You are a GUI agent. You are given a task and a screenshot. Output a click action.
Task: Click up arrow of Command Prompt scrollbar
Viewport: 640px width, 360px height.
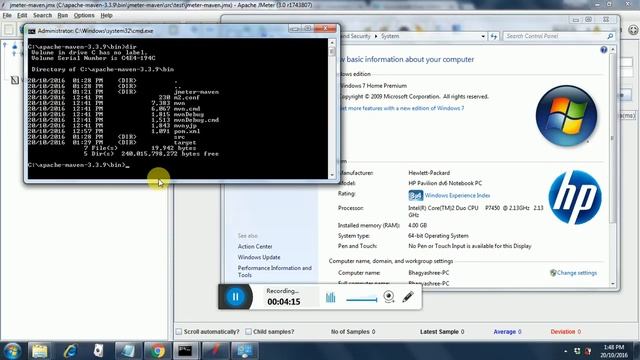point(332,42)
